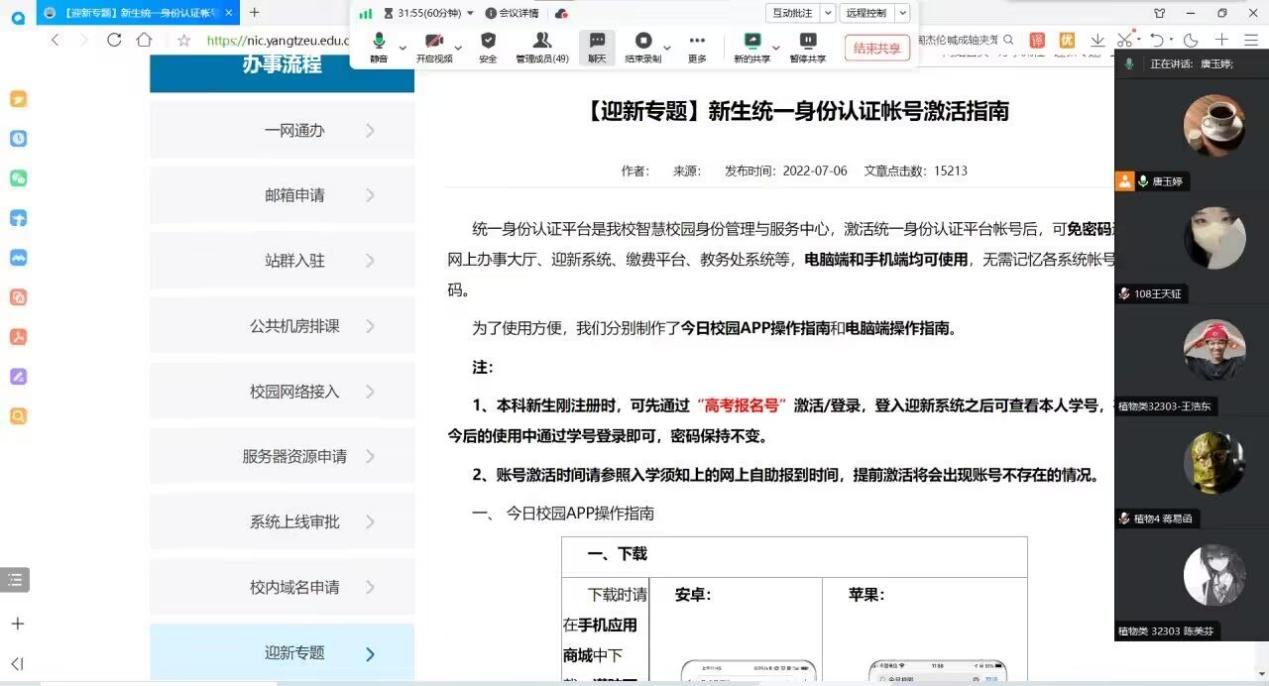Expand meeting timer 31:55 dropdown

pos(470,13)
